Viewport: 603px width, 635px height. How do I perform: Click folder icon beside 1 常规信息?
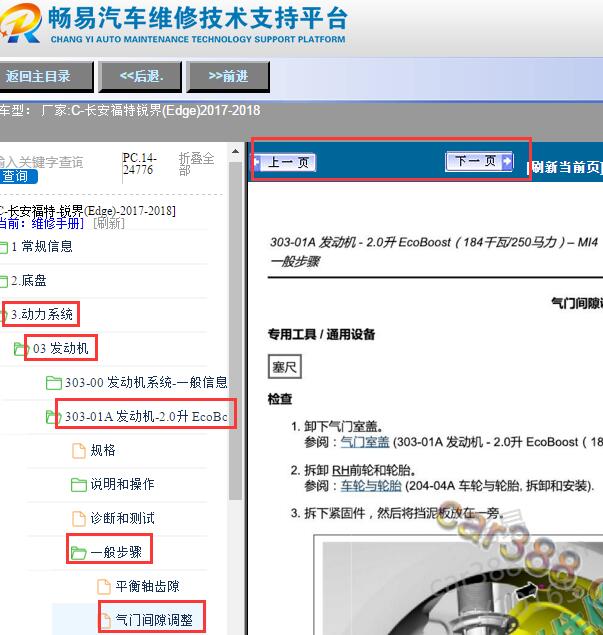4,247
